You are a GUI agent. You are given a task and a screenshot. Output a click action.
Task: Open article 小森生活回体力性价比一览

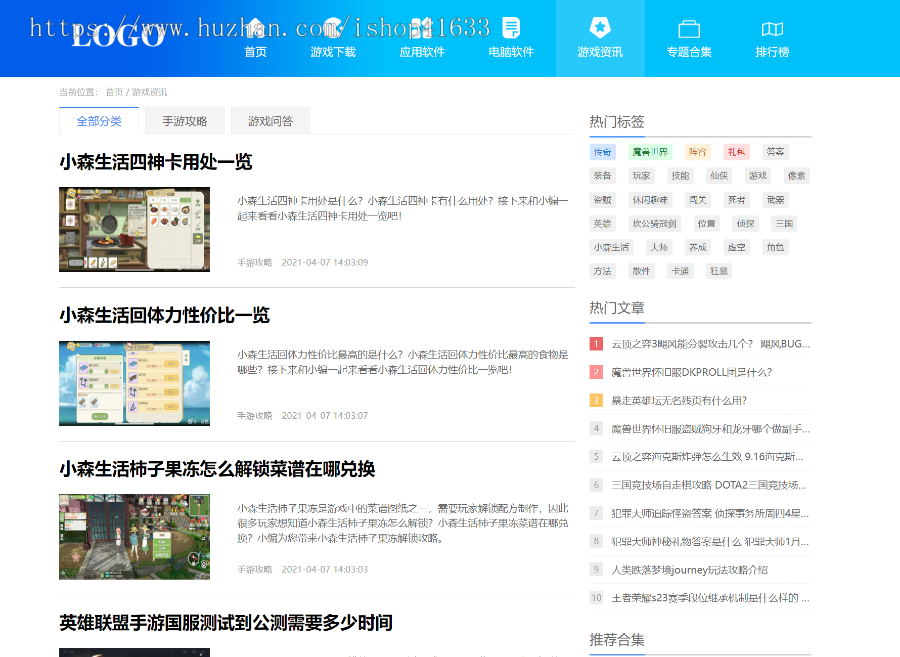pos(164,315)
